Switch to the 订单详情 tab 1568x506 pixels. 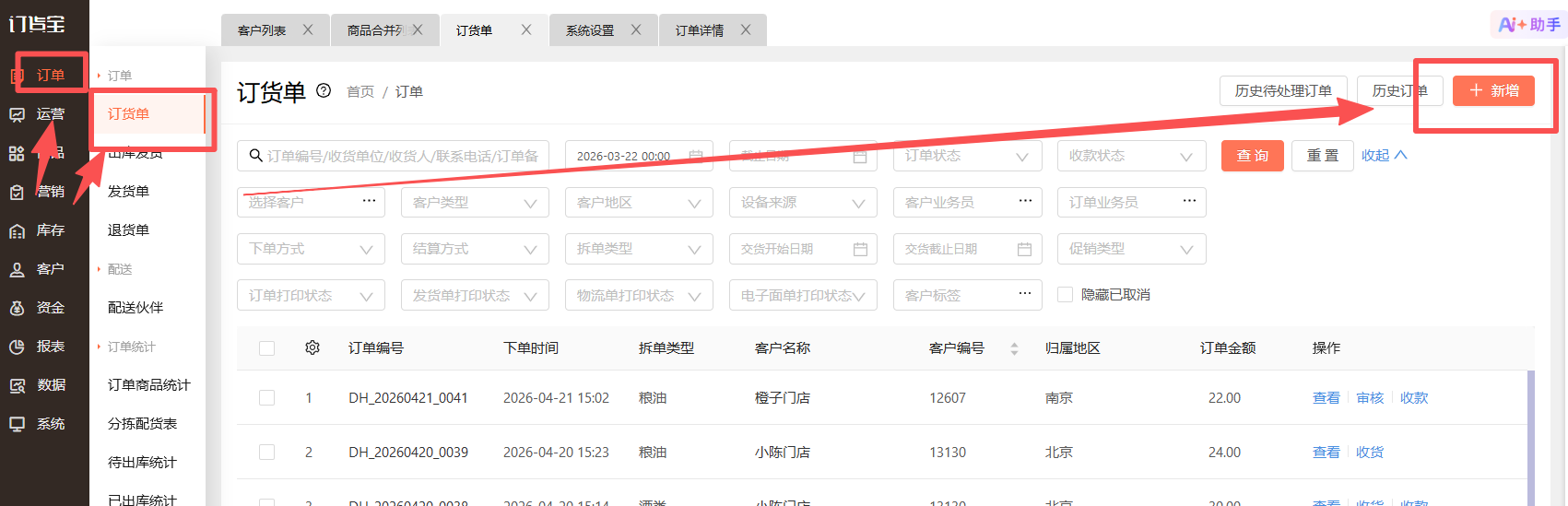[x=700, y=30]
